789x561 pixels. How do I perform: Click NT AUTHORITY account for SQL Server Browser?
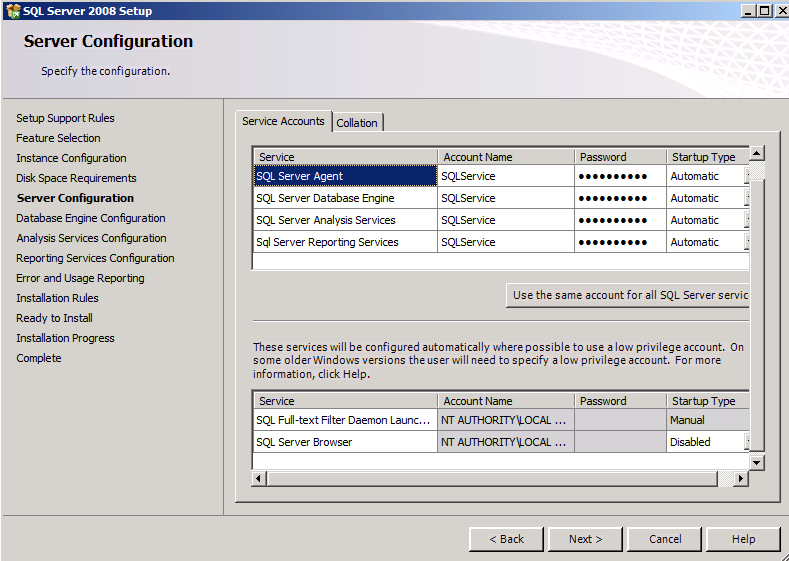tap(506, 442)
